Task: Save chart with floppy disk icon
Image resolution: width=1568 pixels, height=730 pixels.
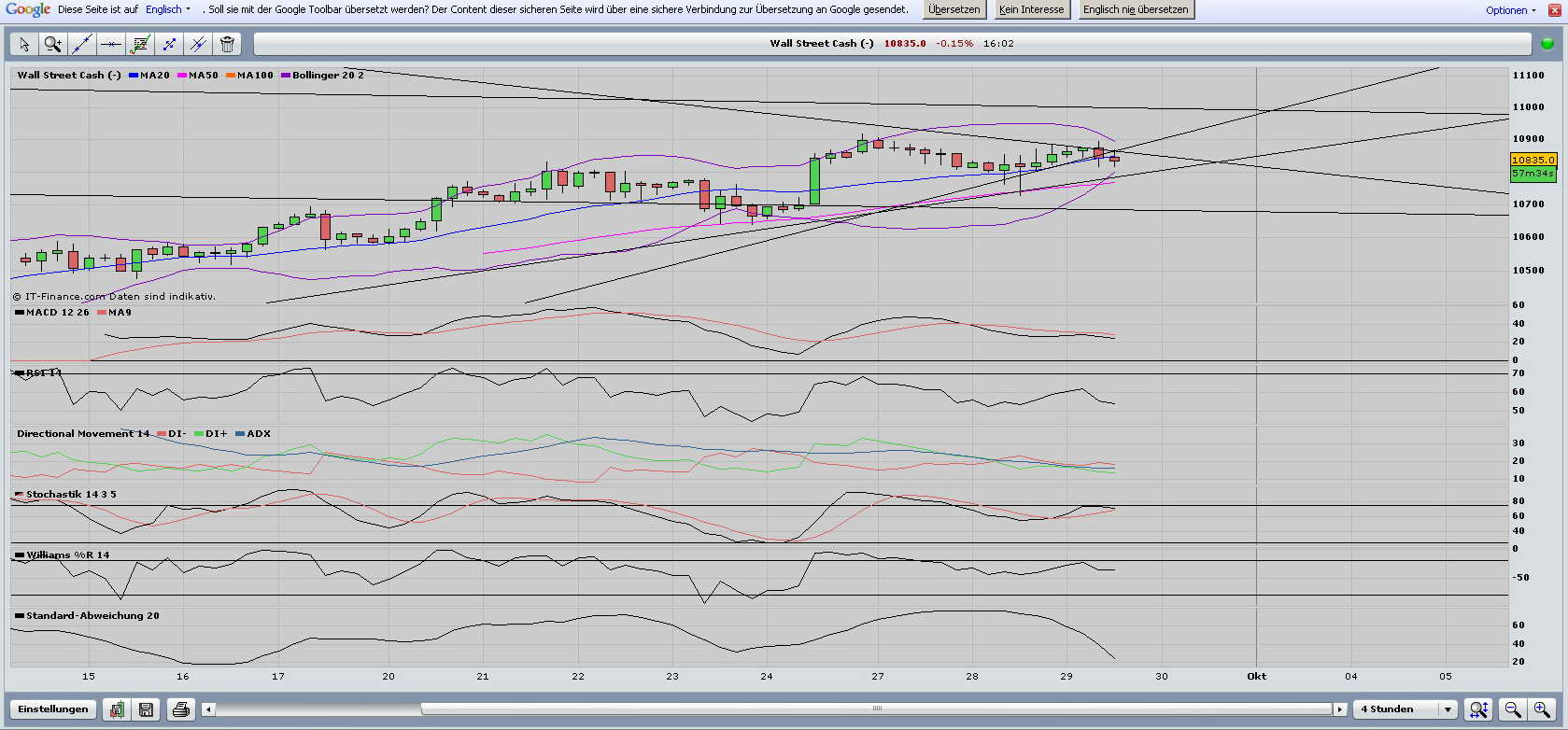Action: (x=146, y=709)
